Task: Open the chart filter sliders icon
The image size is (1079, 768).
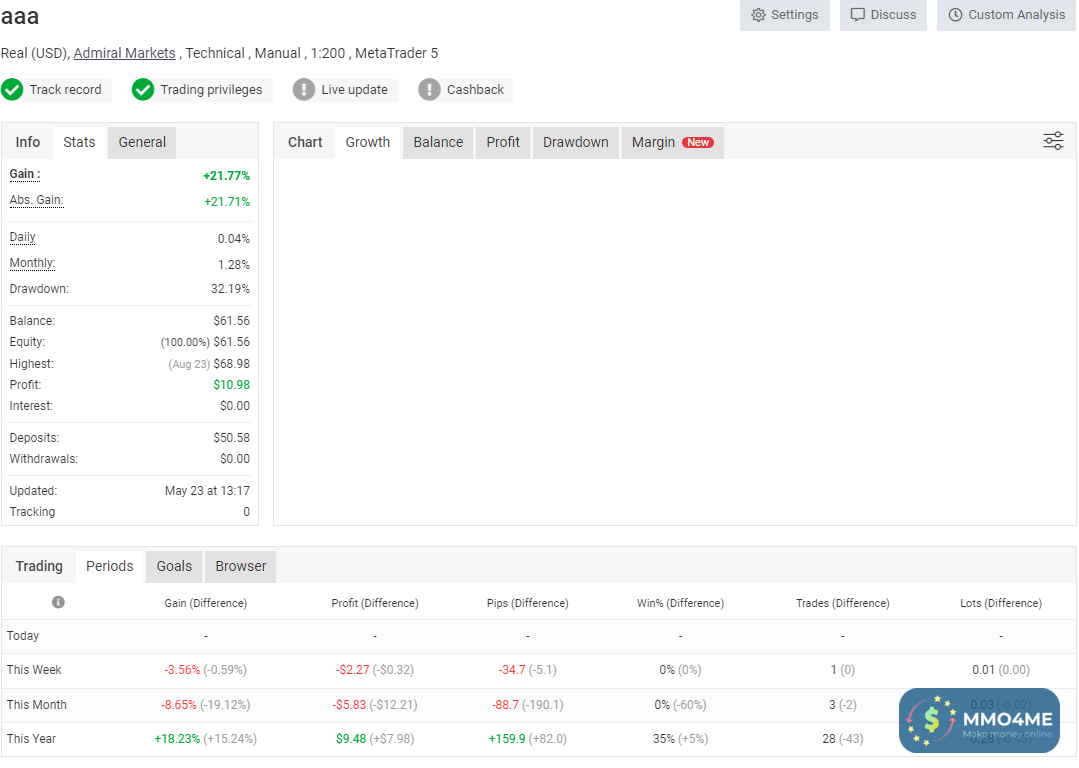Action: pyautogui.click(x=1053, y=141)
